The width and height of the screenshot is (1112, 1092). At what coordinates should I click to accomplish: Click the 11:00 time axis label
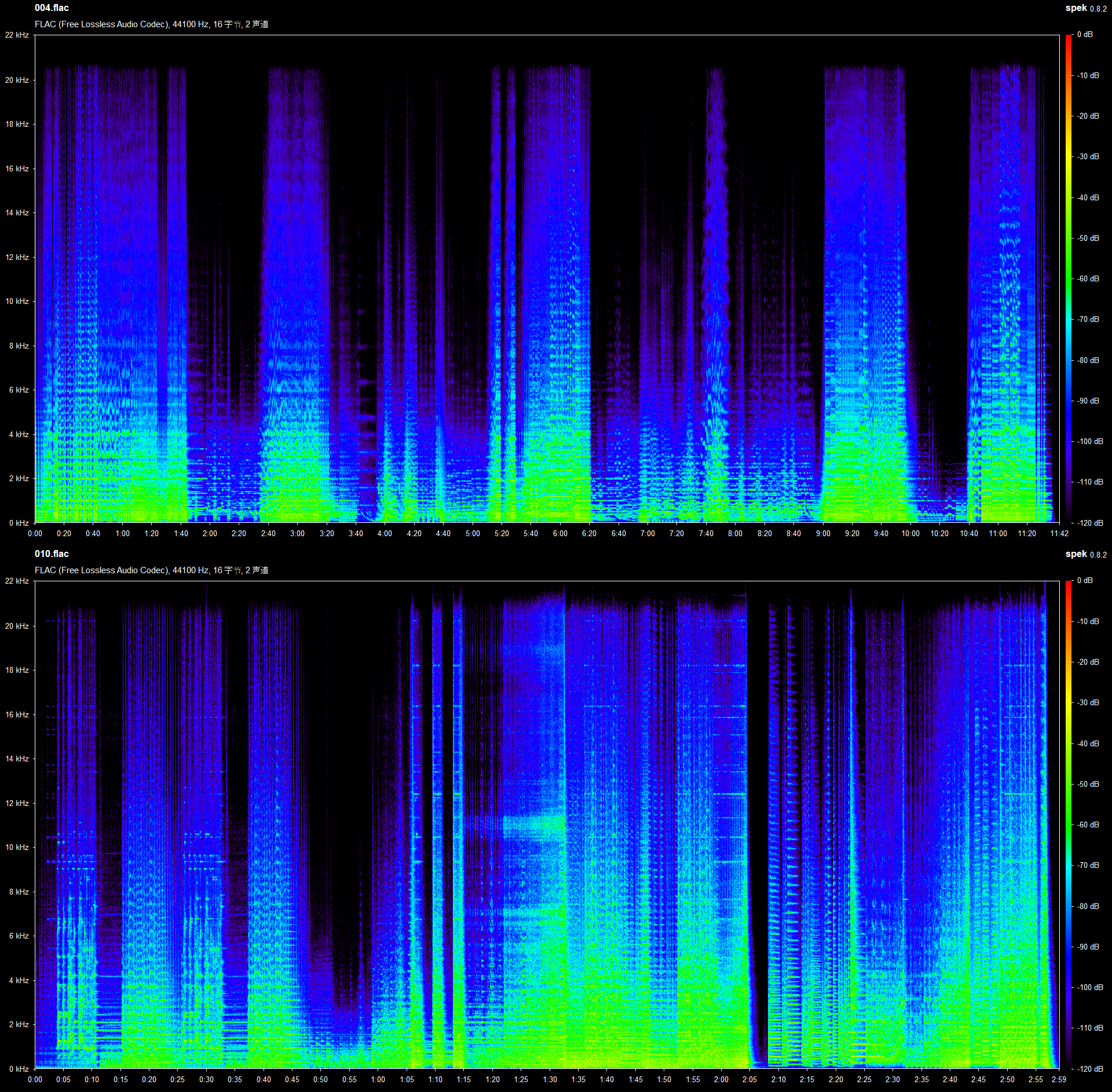click(998, 533)
